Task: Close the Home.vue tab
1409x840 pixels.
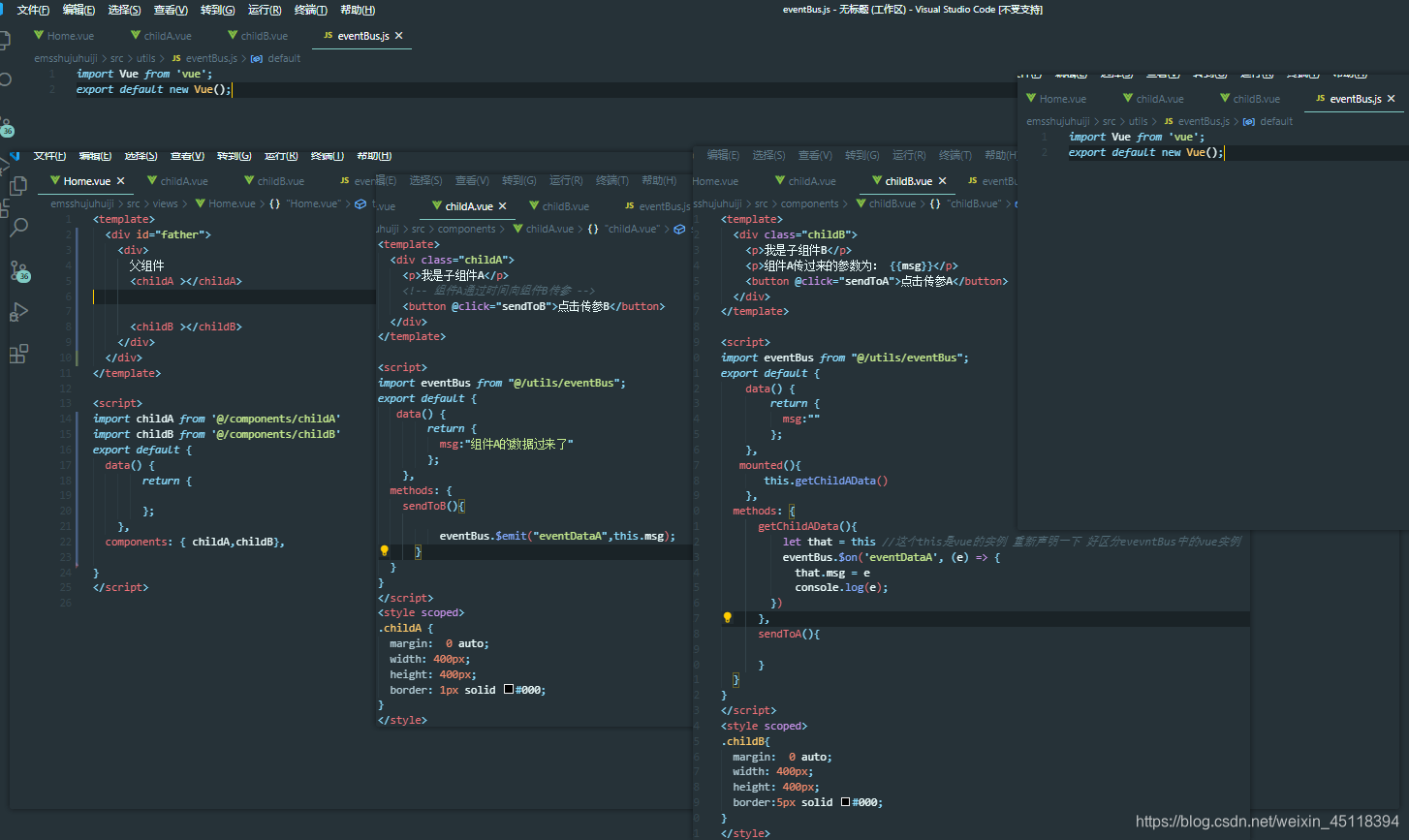Action: [120, 181]
